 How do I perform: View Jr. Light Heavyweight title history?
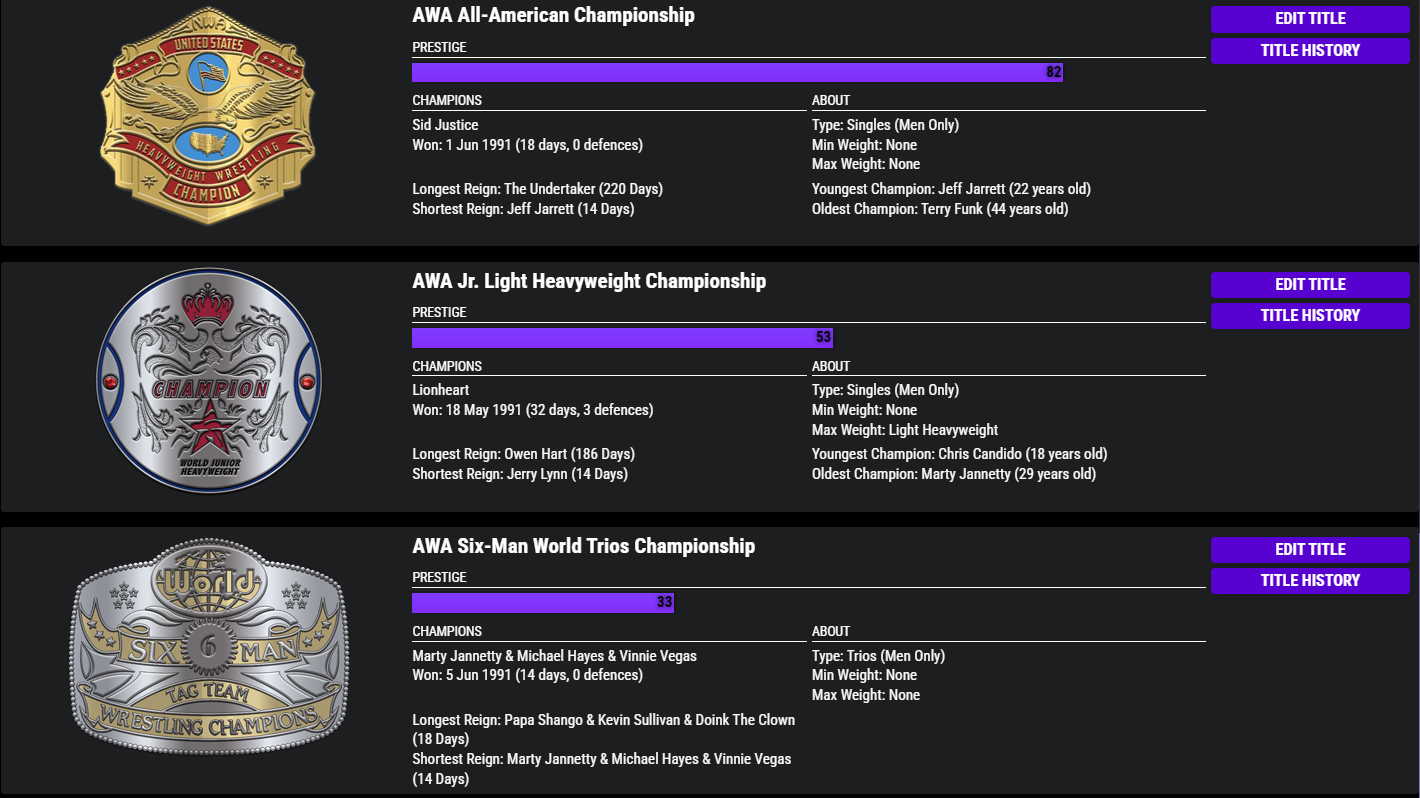1309,315
